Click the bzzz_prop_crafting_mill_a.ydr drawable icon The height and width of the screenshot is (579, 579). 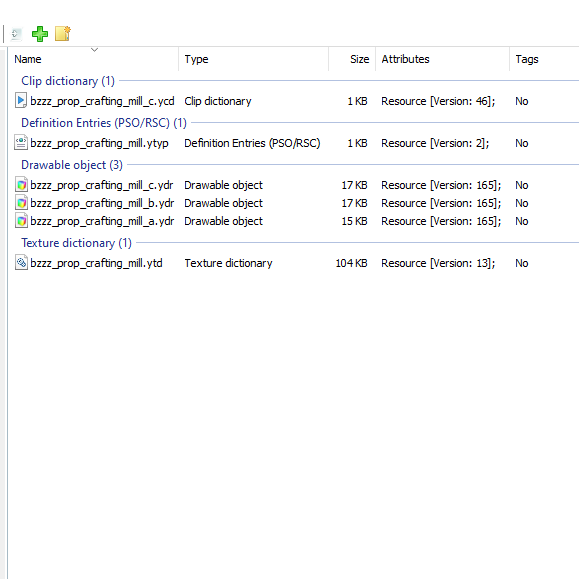[x=21, y=221]
